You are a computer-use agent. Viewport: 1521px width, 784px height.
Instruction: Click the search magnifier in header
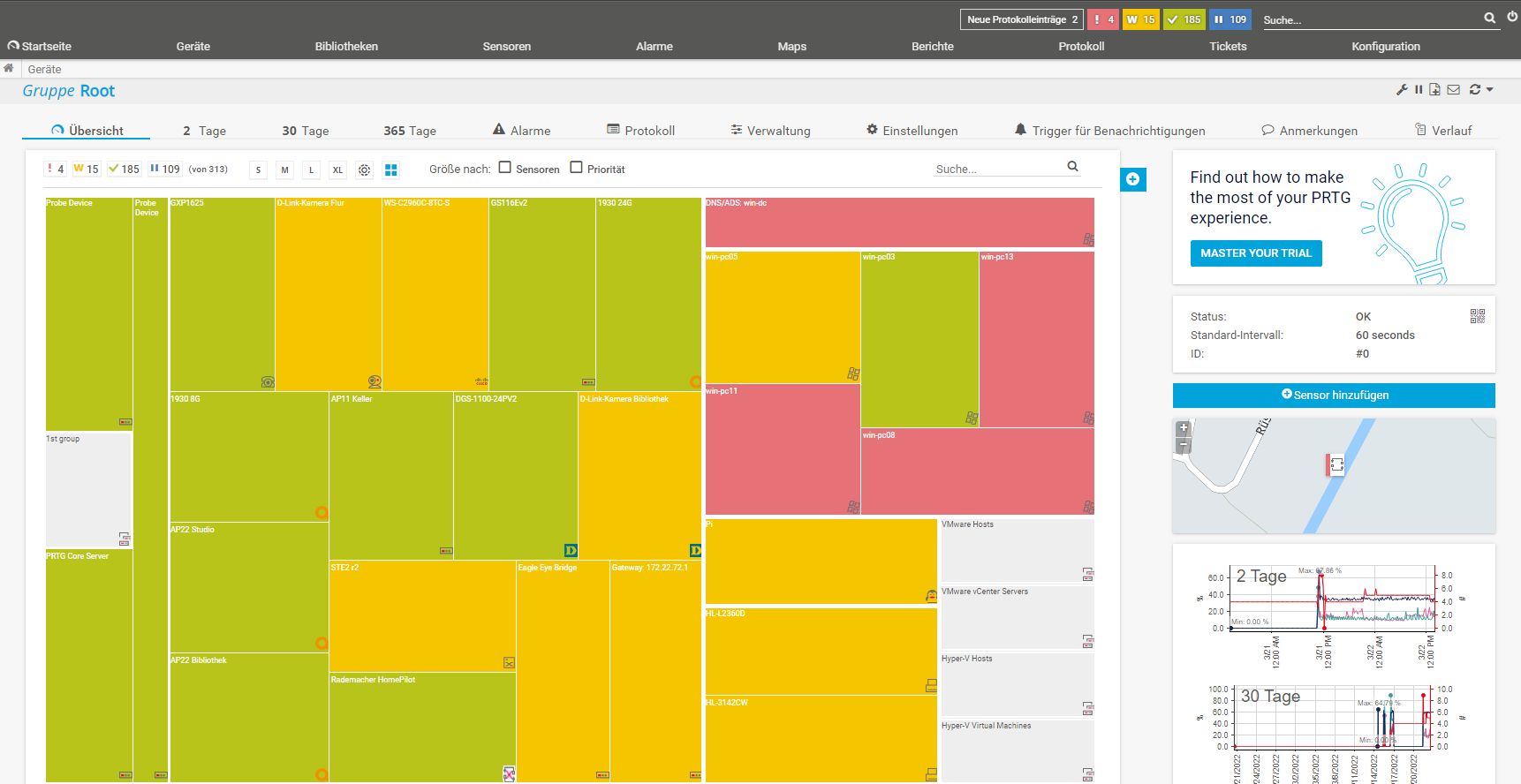[1489, 19]
